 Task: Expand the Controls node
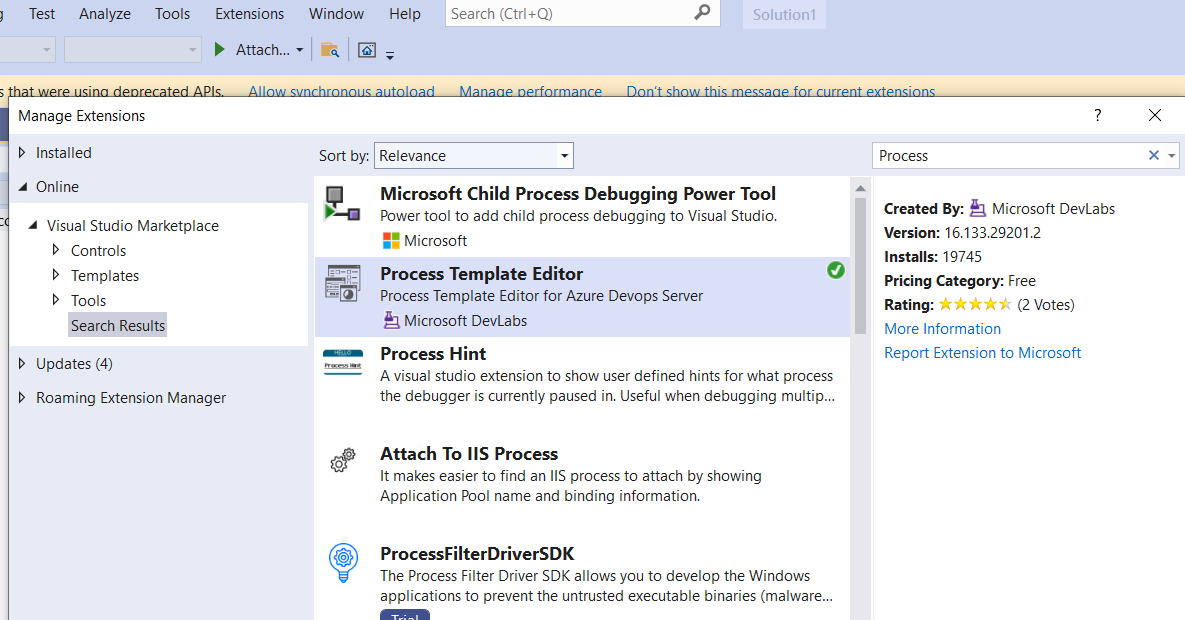(x=55, y=250)
